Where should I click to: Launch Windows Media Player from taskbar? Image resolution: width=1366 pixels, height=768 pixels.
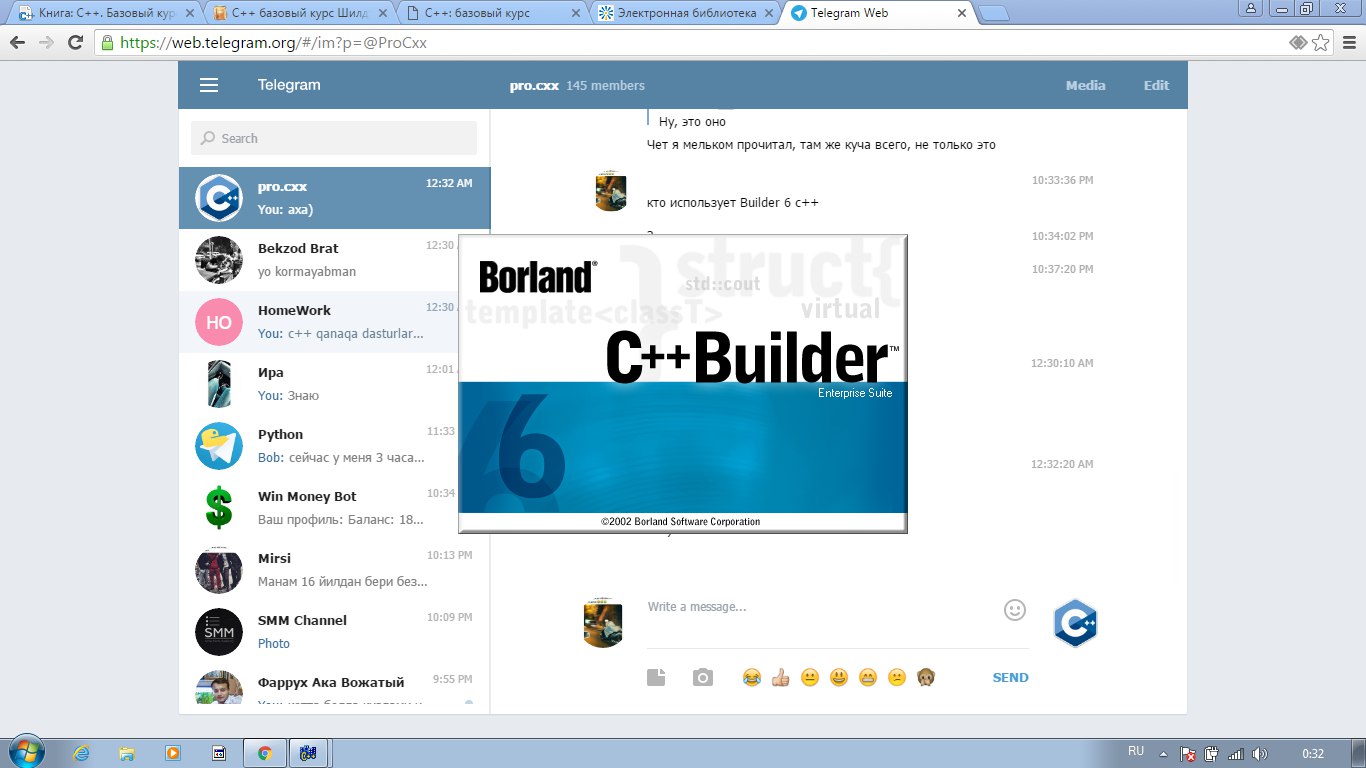tap(173, 753)
